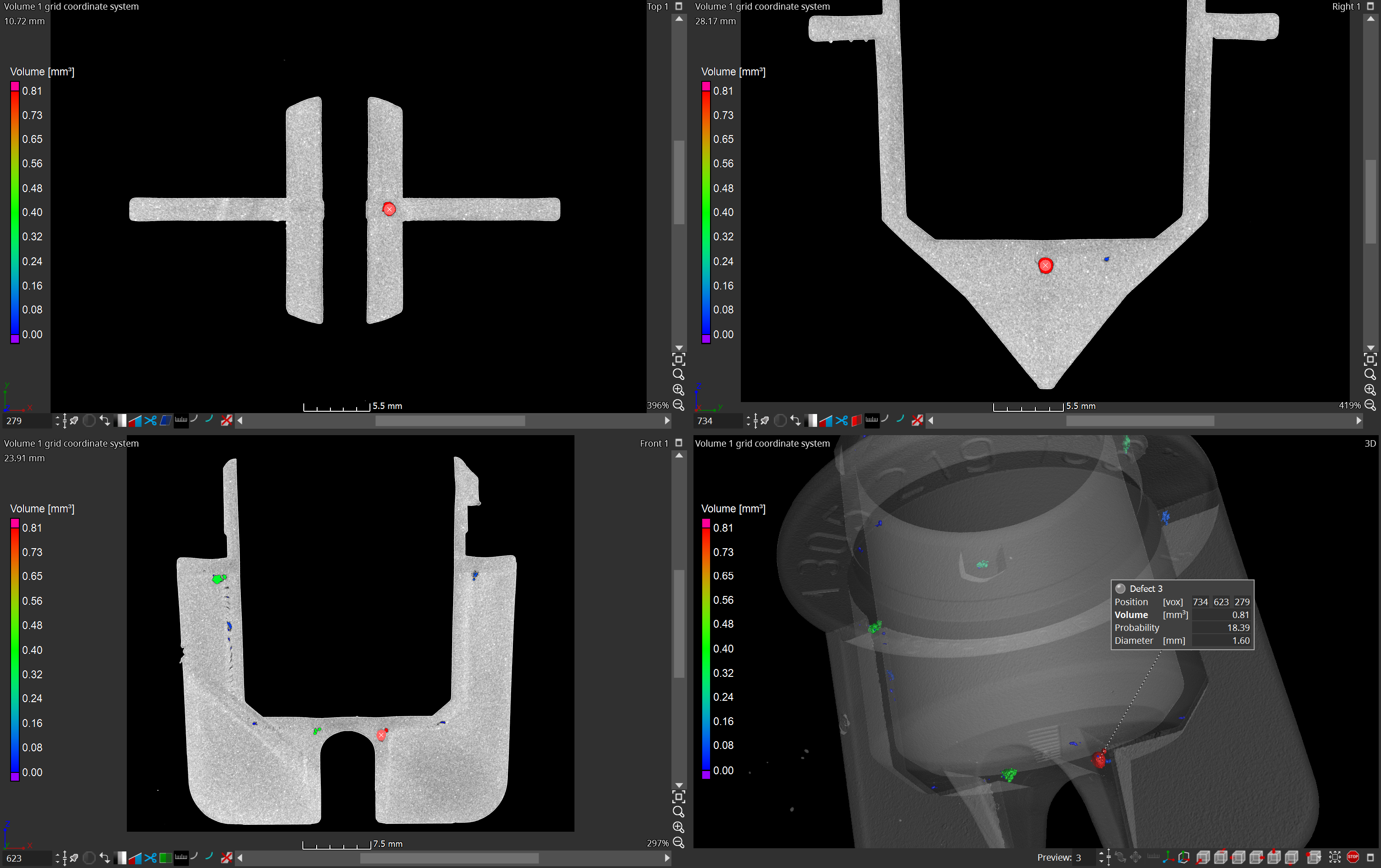The width and height of the screenshot is (1381, 868).
Task: Click the fit-to-view icon in 3D toolbar
Action: 1335,857
